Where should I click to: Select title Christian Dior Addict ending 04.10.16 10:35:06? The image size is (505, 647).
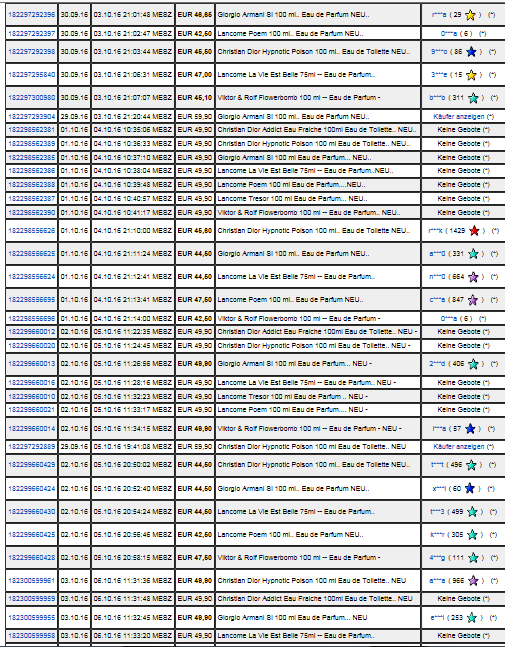click(316, 130)
